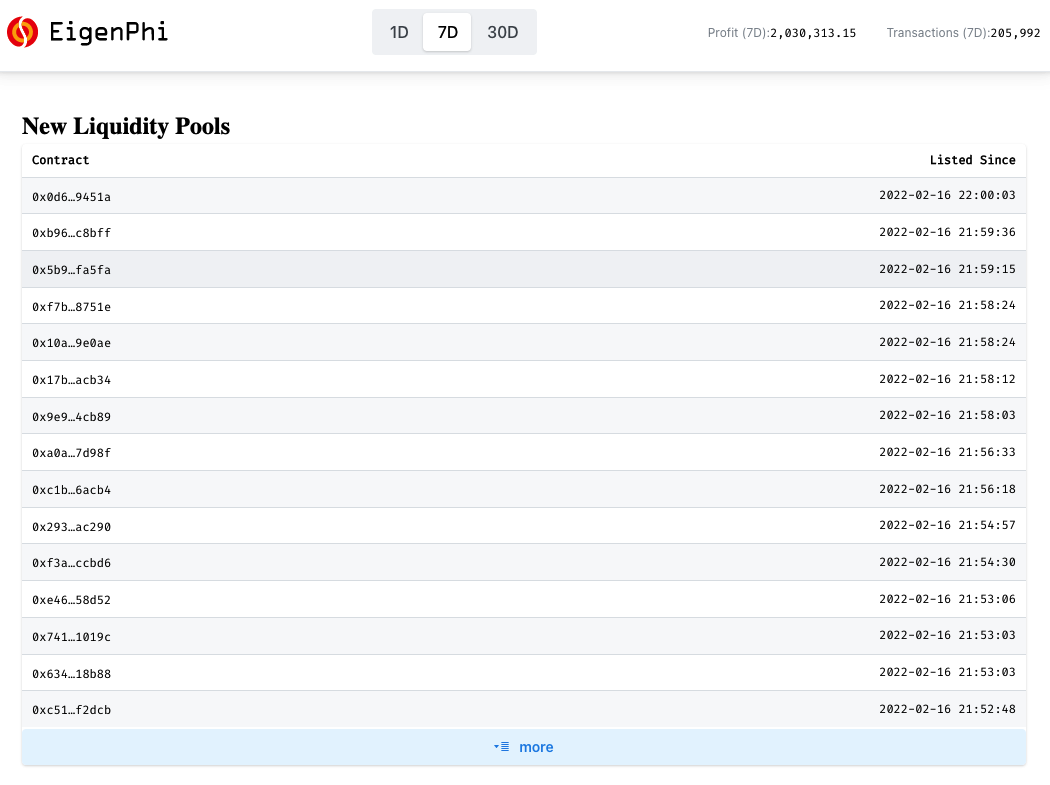Click listed date of contract 0x741…1019c
Screen dimensions: 1050x785
(x=948, y=634)
